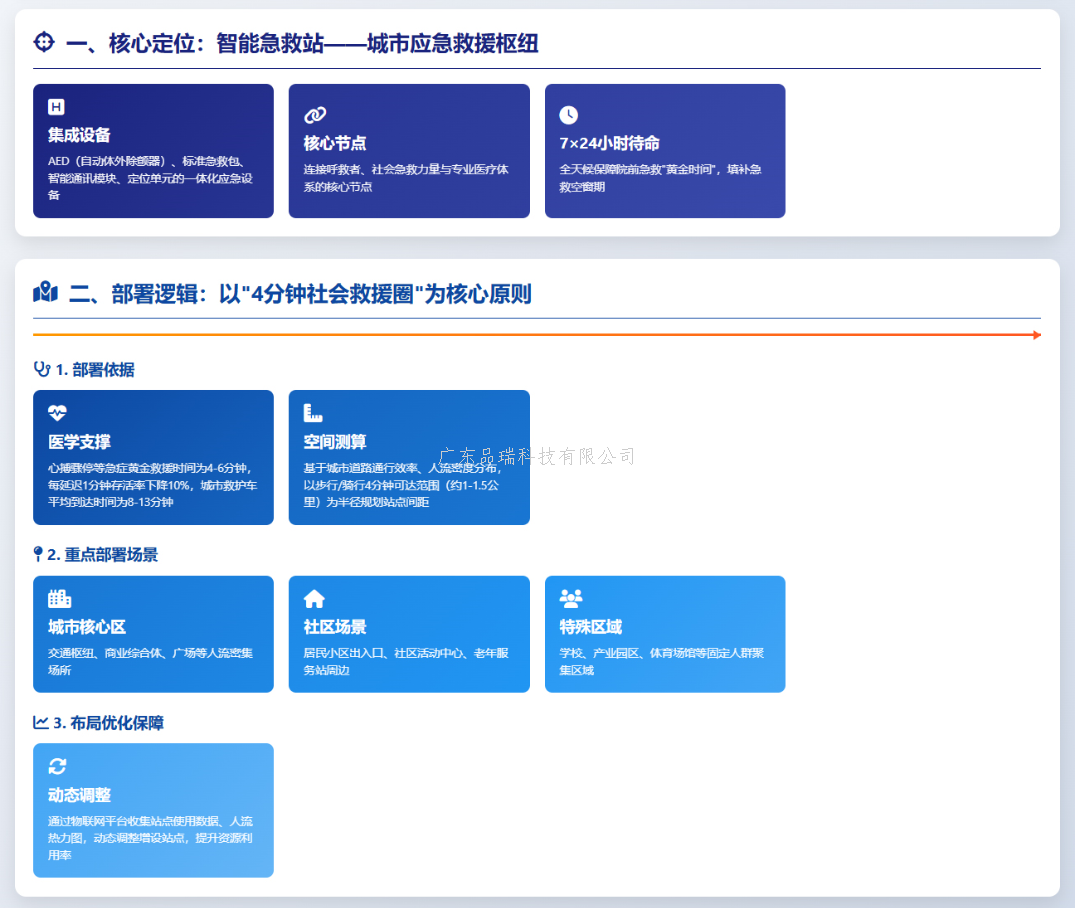Click the clock icon above 7×24小时待命
This screenshot has width=1075, height=908.
click(x=568, y=115)
